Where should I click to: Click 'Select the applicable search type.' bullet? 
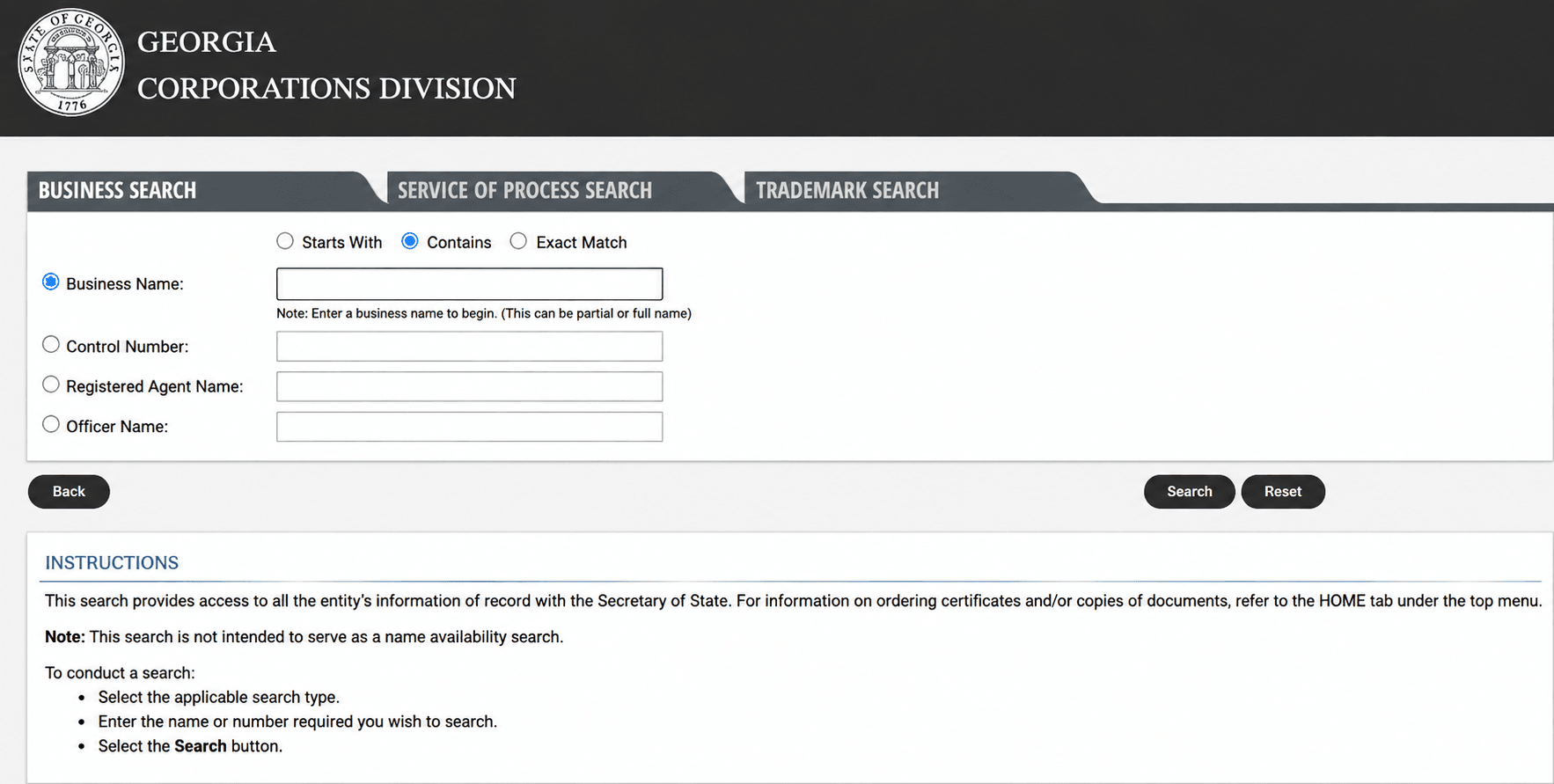tap(218, 697)
